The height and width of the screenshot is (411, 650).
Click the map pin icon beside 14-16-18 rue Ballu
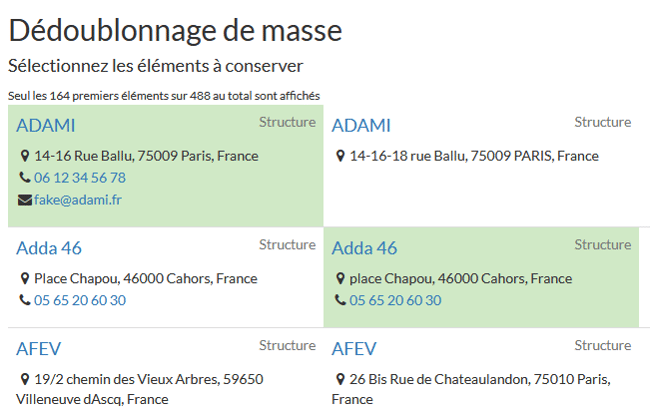click(341, 157)
